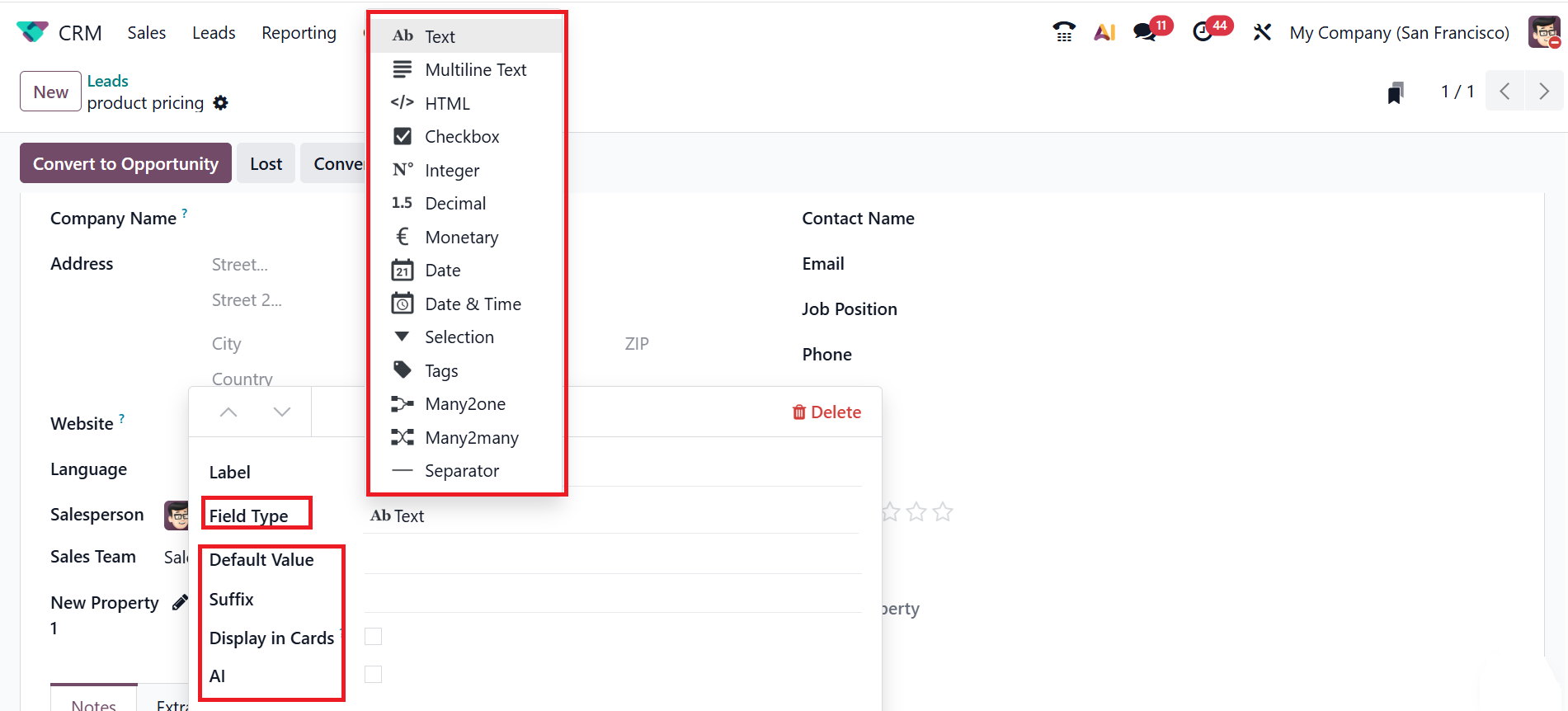This screenshot has width=1568, height=711.
Task: Open the Reporting menu
Action: (x=299, y=33)
